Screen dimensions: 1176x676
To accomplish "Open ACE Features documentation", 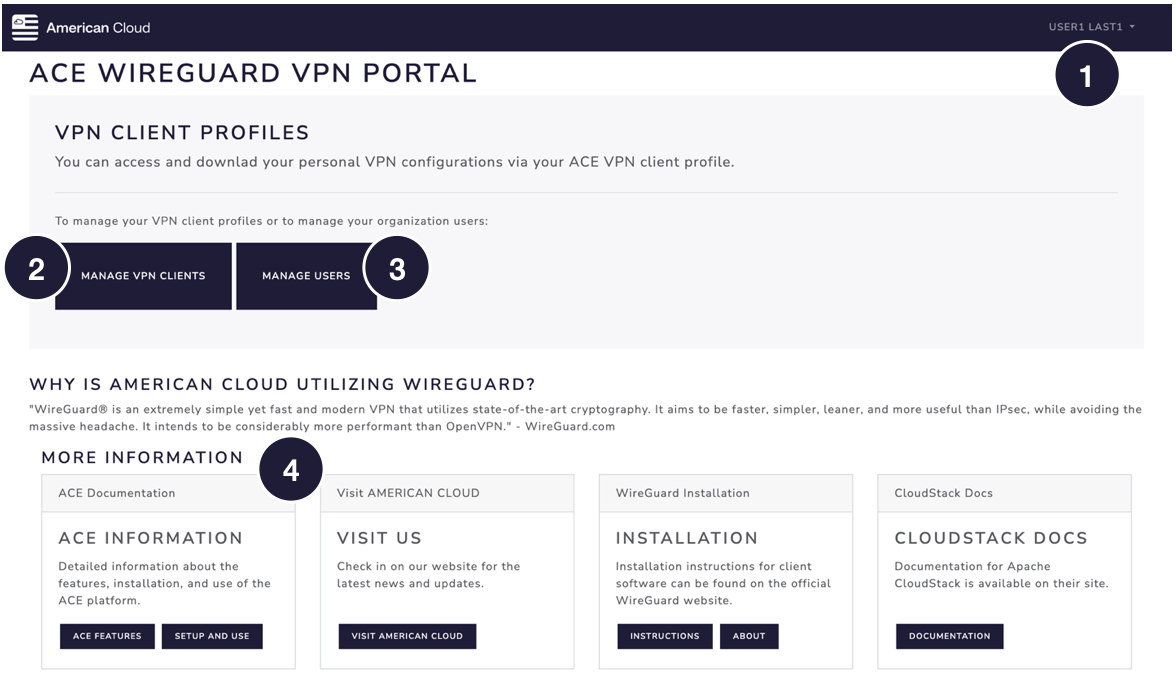I will click(107, 636).
